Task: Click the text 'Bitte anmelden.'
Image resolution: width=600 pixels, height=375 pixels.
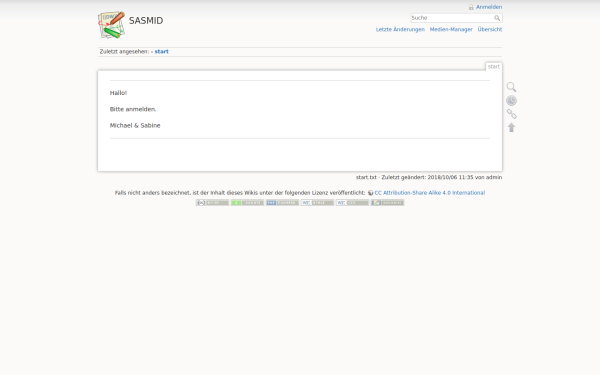Action: point(133,109)
